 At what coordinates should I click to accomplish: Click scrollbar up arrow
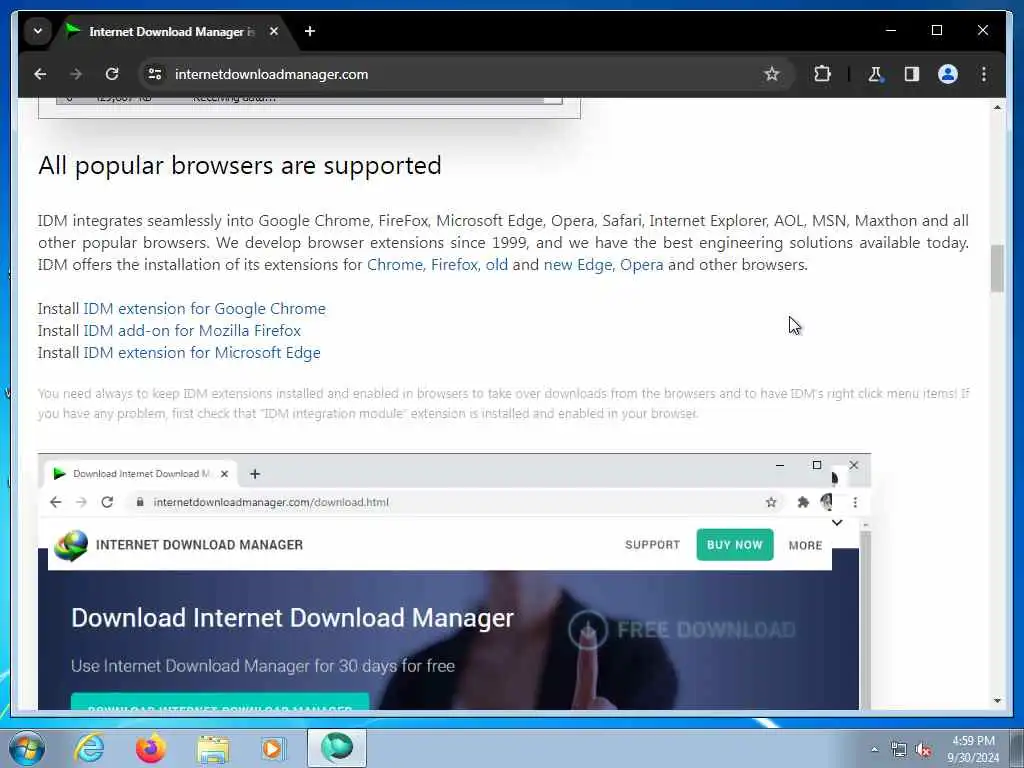997,107
